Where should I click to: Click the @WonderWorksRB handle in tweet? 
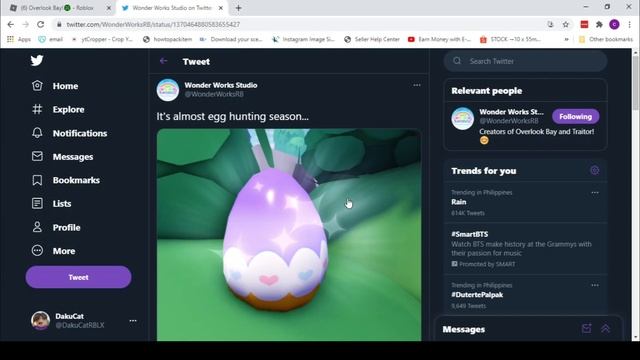214,94
